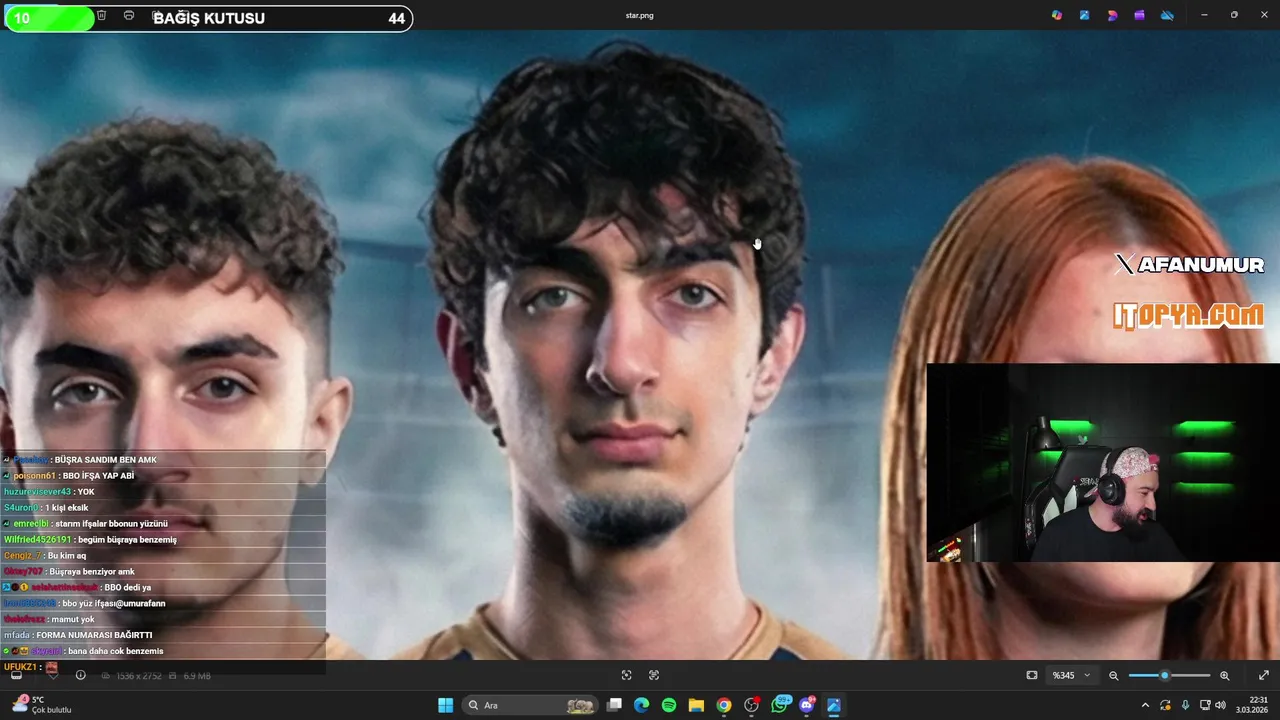Switch to the Photos app taskbar icon
Screen dimensions: 1280x720
click(833, 705)
